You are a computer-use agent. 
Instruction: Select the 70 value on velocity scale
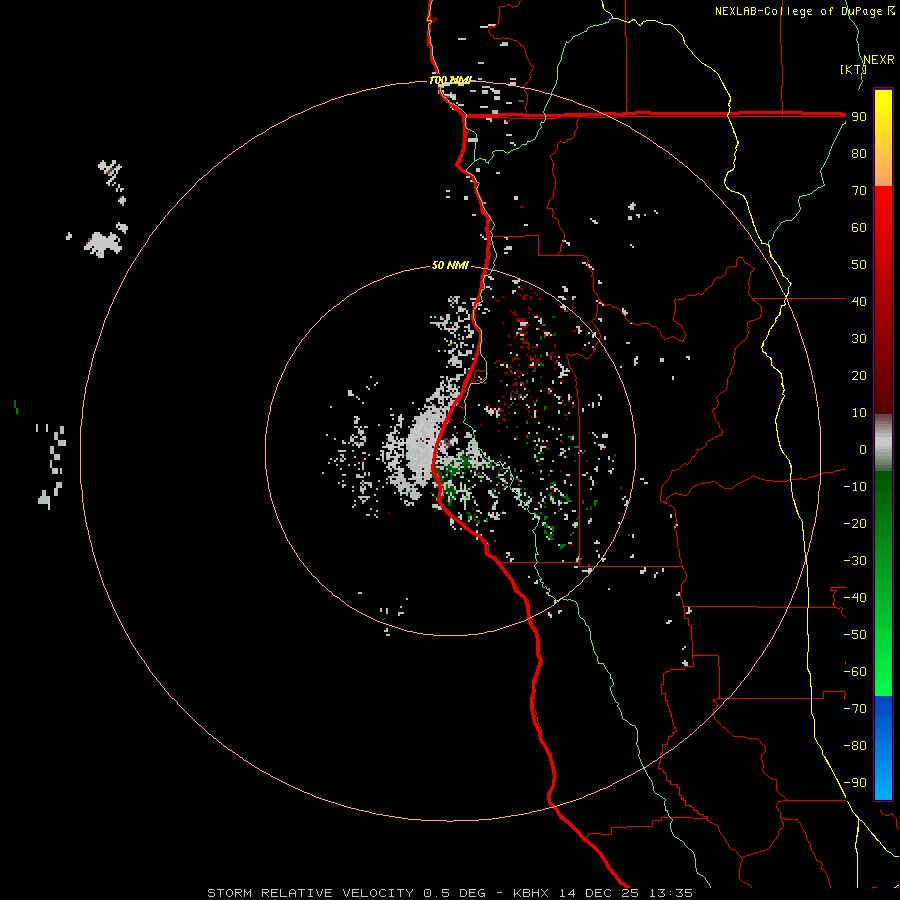859,191
